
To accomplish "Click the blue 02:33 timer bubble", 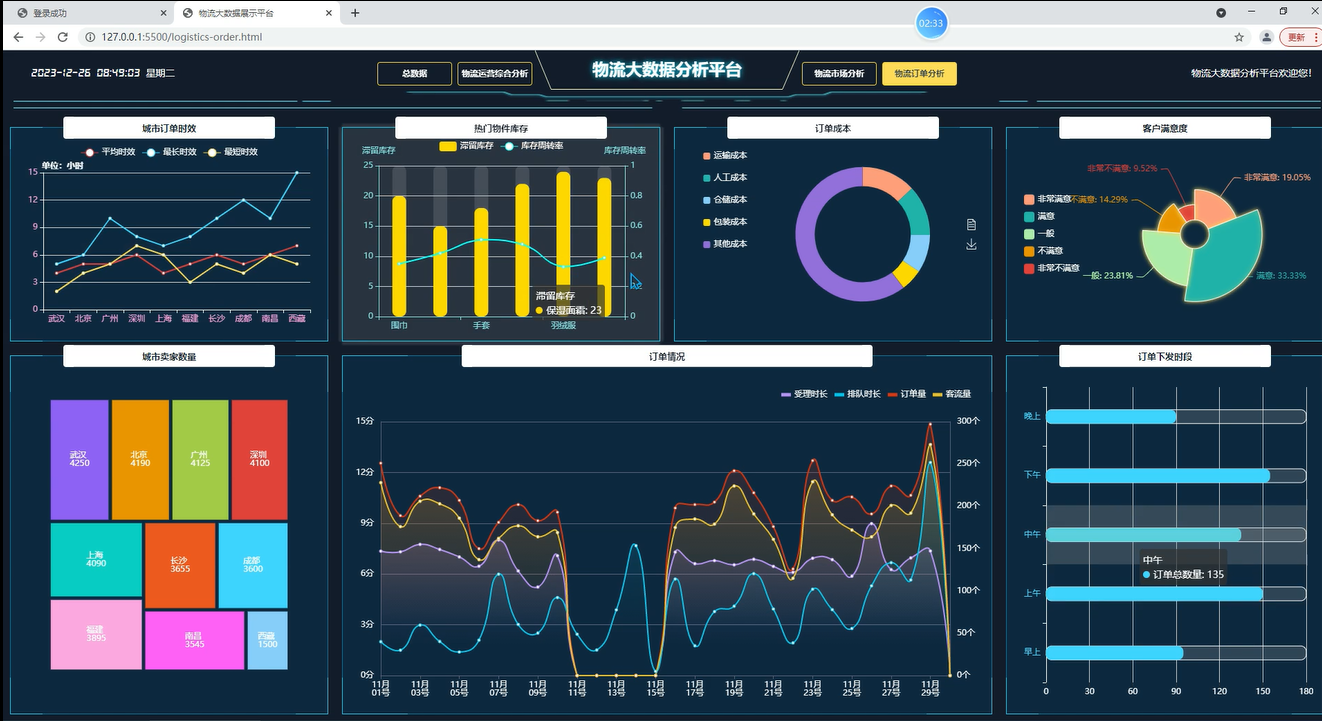I will point(931,23).
